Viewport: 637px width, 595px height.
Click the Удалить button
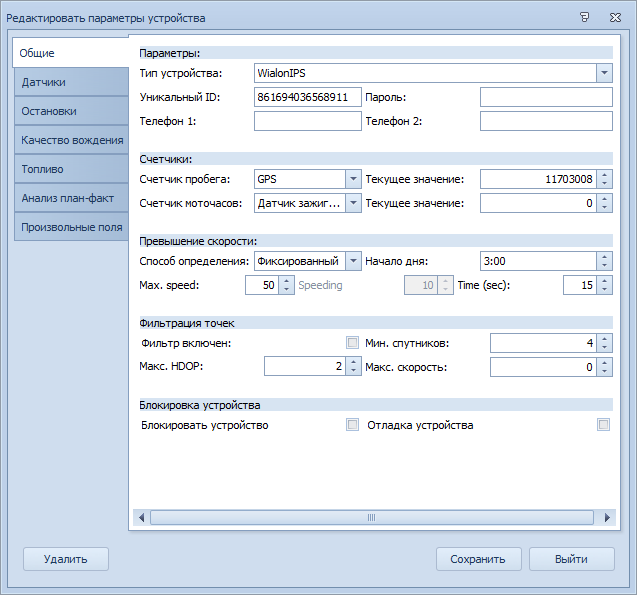[66, 559]
